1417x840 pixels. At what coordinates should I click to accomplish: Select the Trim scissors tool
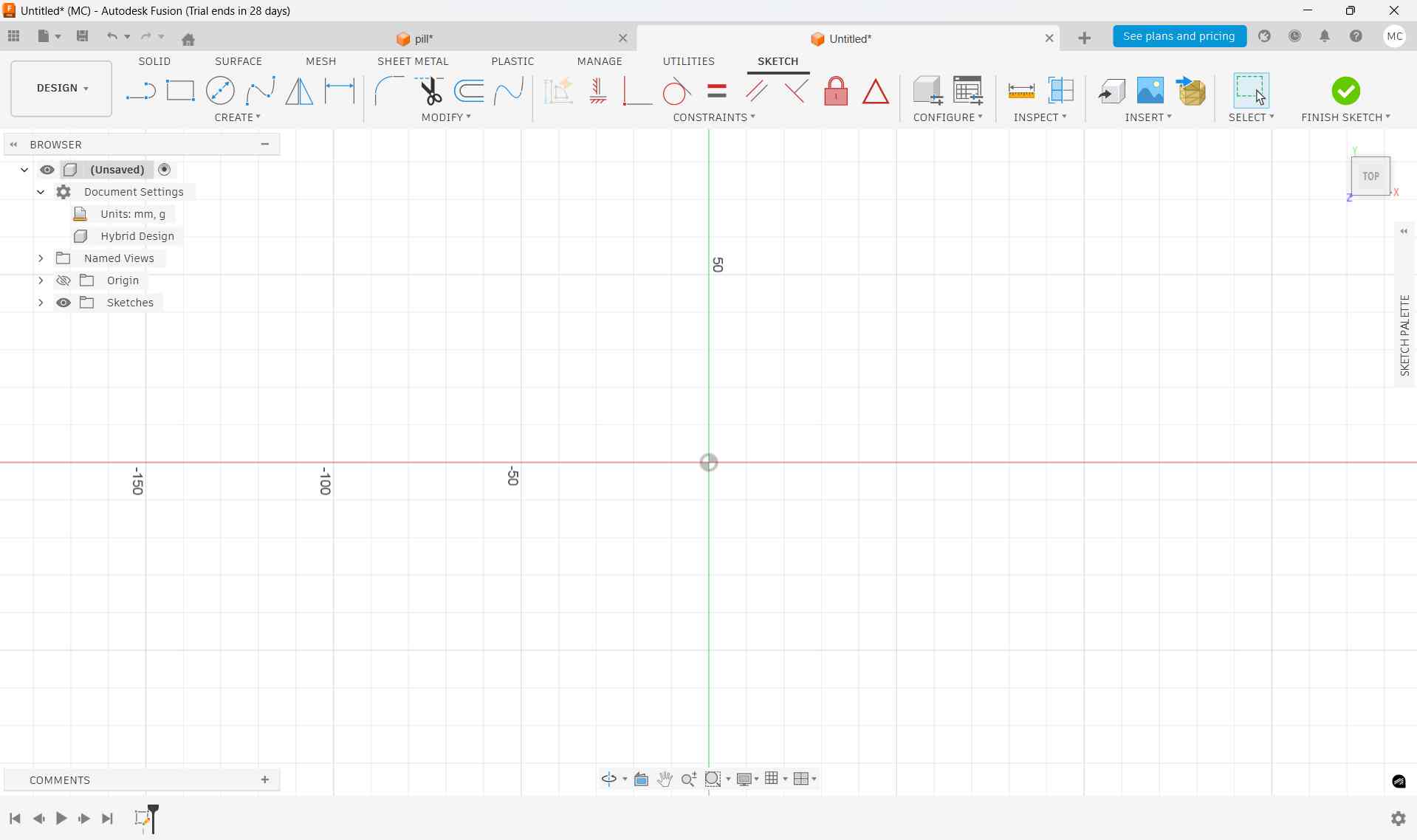pos(429,91)
